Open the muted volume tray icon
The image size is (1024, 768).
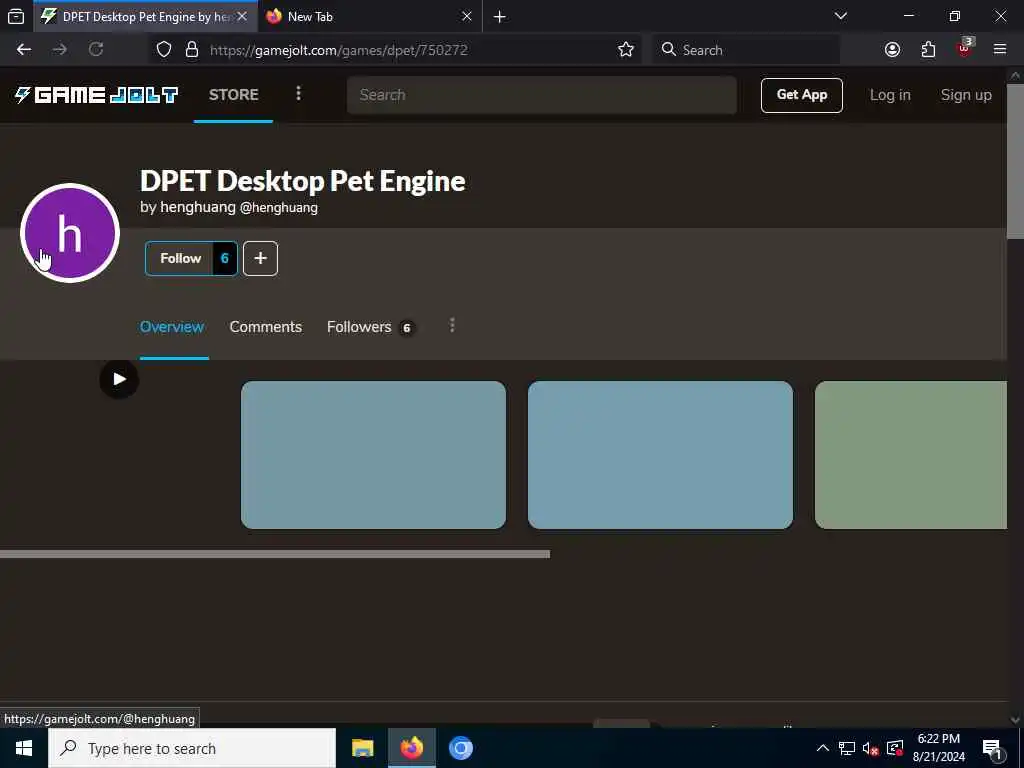(870, 748)
